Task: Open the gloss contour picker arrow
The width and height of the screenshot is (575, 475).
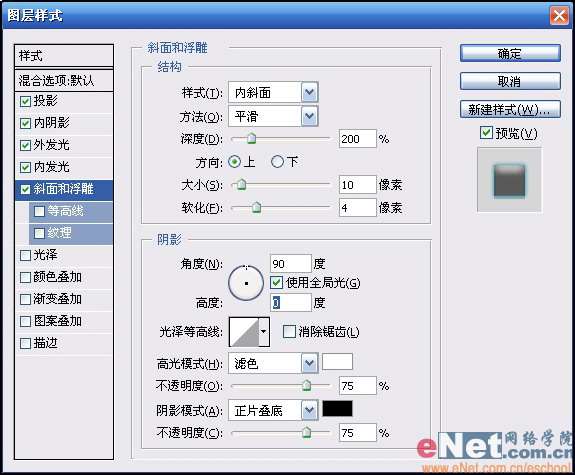Action: [x=264, y=332]
